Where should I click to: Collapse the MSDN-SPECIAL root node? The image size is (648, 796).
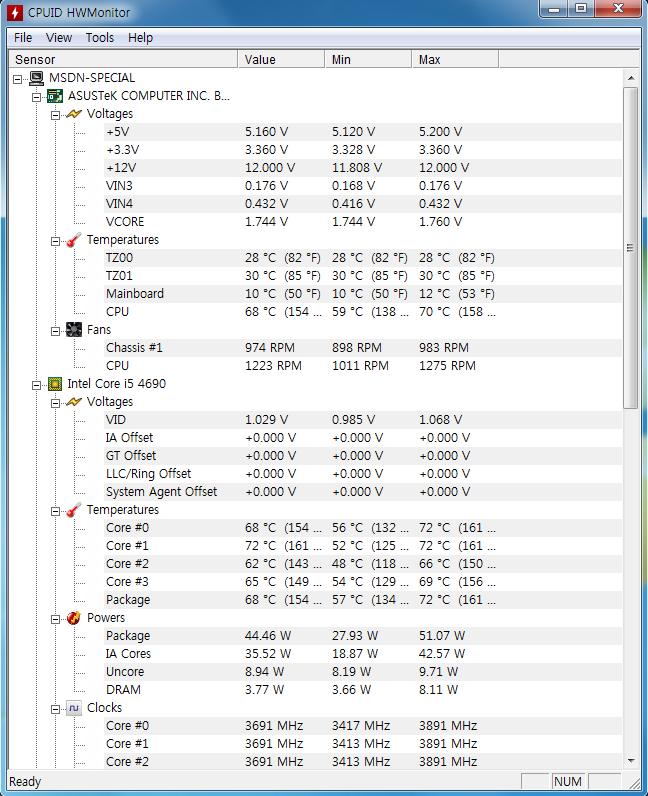tap(19, 78)
